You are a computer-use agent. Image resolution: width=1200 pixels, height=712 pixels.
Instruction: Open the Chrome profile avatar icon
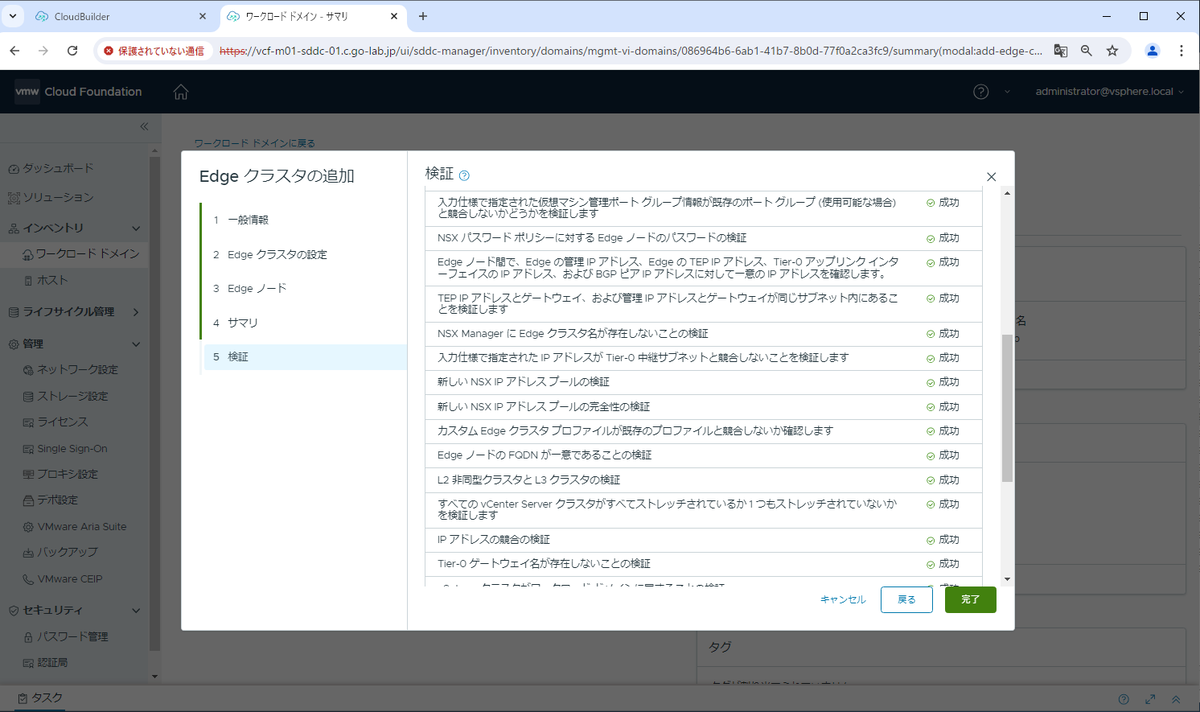click(x=1153, y=50)
